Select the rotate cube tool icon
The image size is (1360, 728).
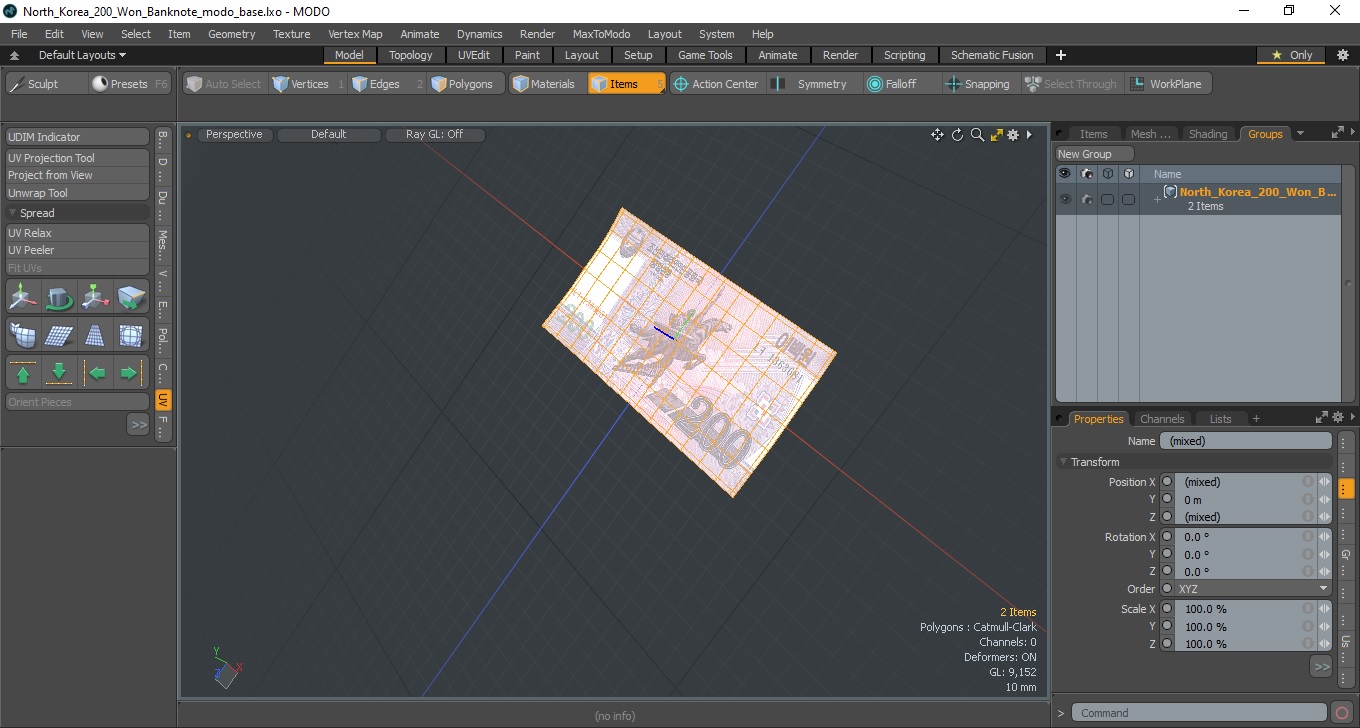(x=59, y=297)
